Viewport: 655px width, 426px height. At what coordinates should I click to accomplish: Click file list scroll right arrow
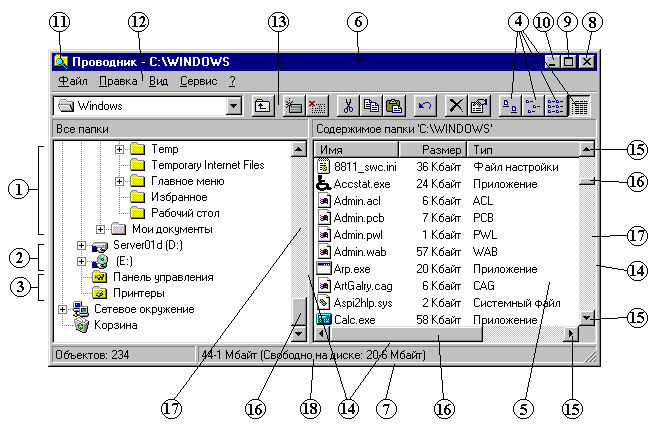click(571, 334)
